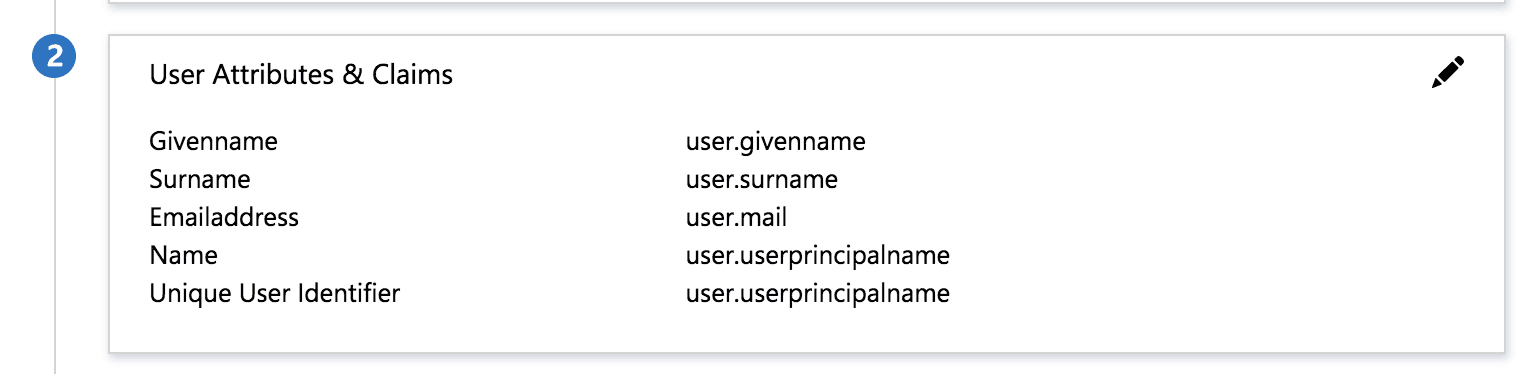Click the user.givenname value
Screen dimensions: 1526x374
click(776, 142)
